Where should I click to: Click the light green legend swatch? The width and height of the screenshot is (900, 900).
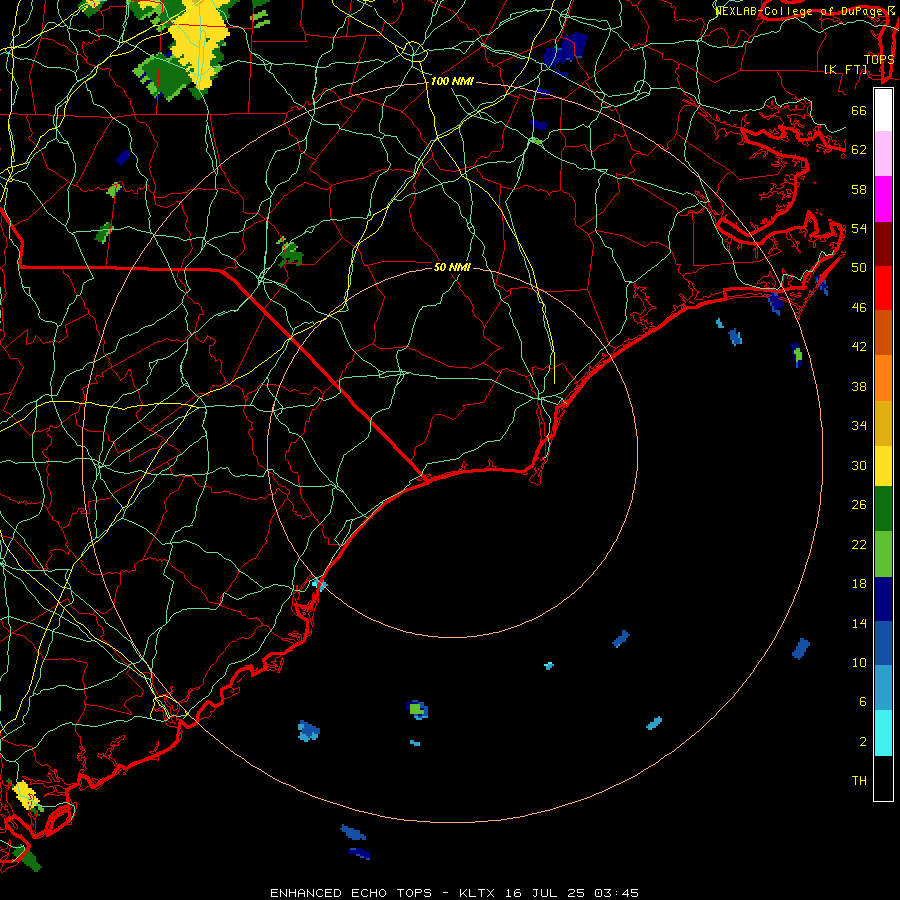click(x=883, y=554)
